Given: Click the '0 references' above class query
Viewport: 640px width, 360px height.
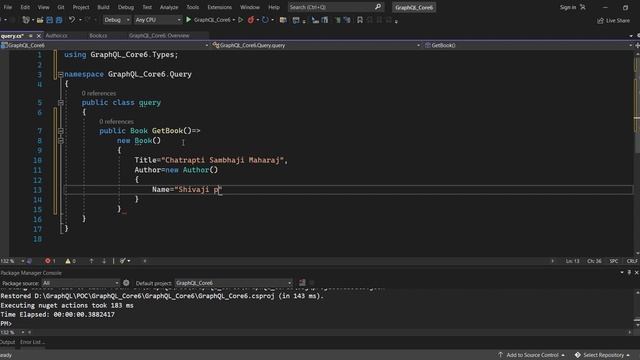Looking at the screenshot, I should (x=98, y=93).
